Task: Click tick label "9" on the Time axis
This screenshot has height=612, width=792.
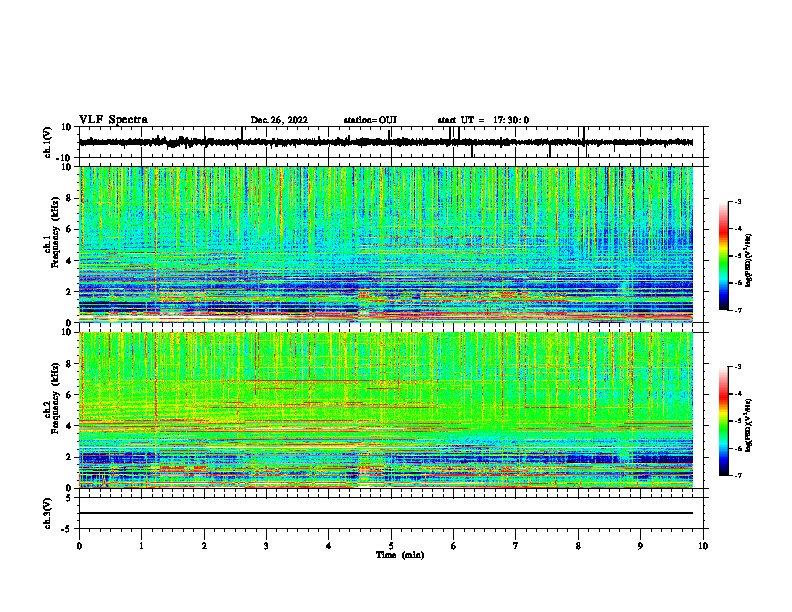Action: click(640, 546)
